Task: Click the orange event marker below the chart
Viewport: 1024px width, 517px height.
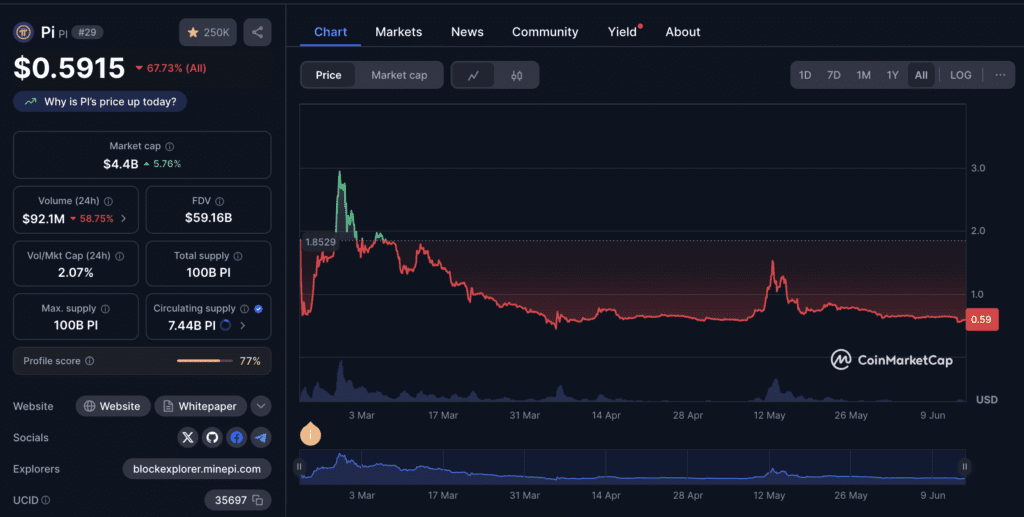Action: [310, 433]
